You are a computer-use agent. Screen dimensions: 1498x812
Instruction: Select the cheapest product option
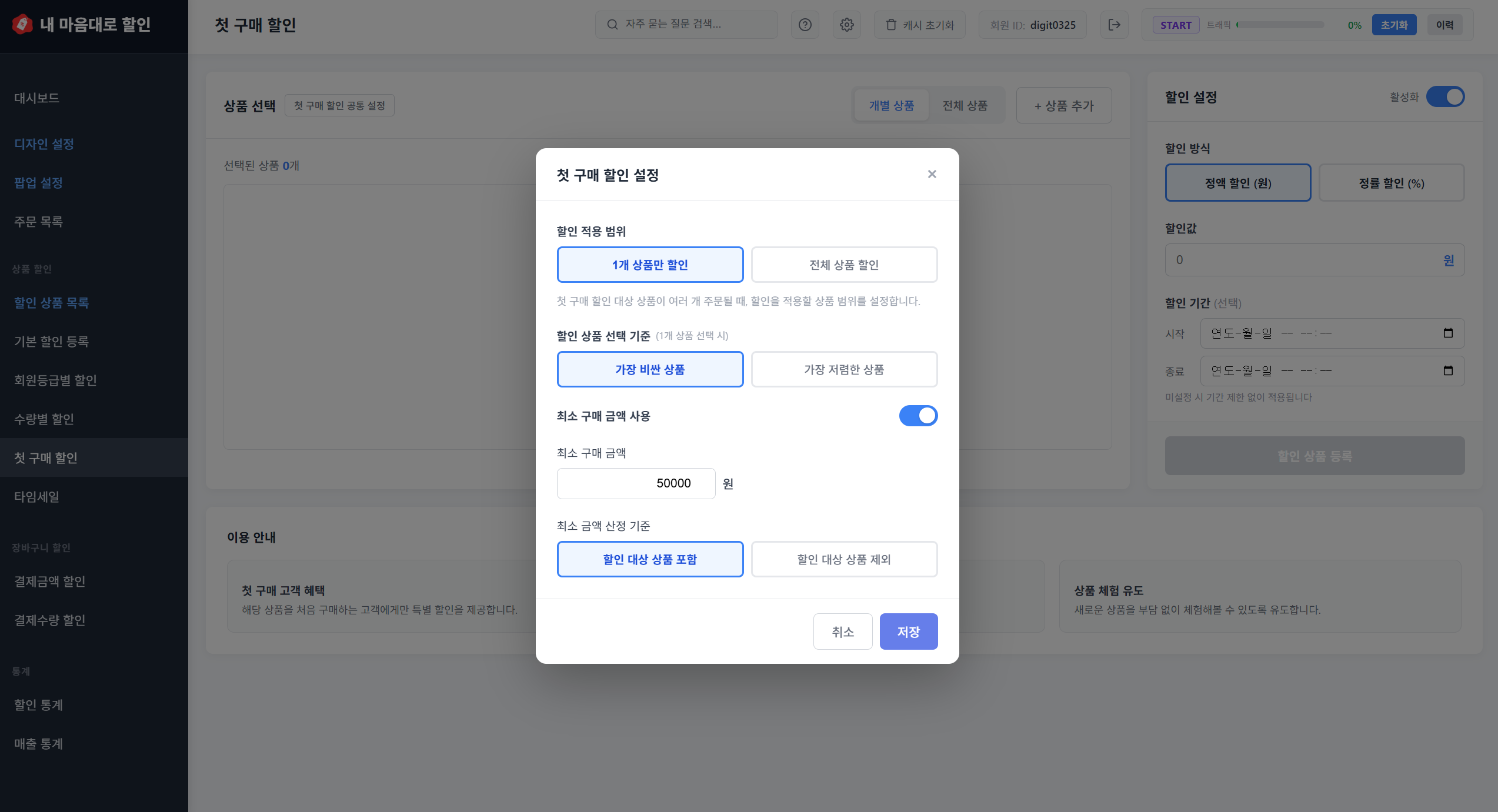(x=843, y=369)
